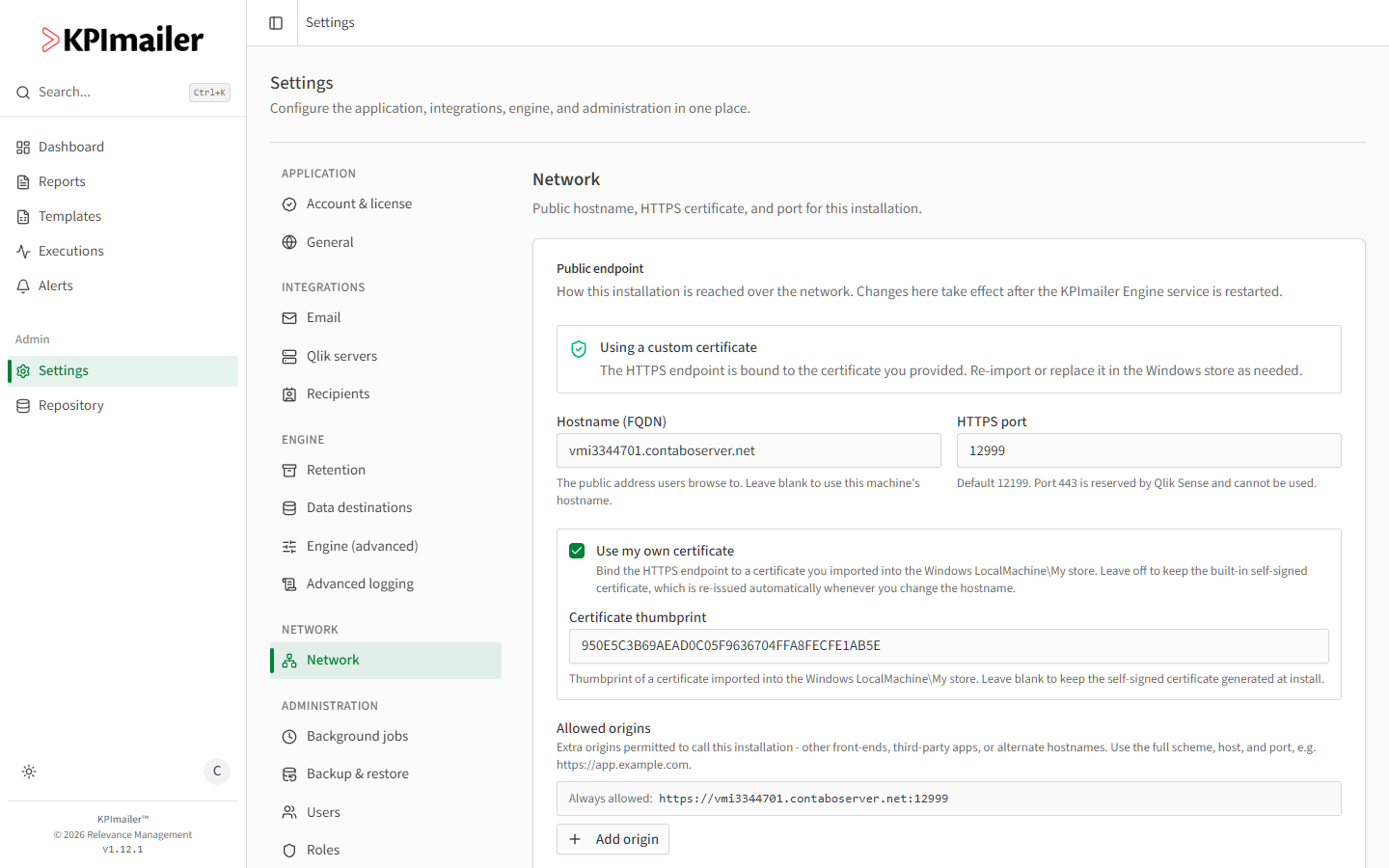The height and width of the screenshot is (868, 1389).
Task: Click the Certificate thumbprint input field
Action: 949,646
